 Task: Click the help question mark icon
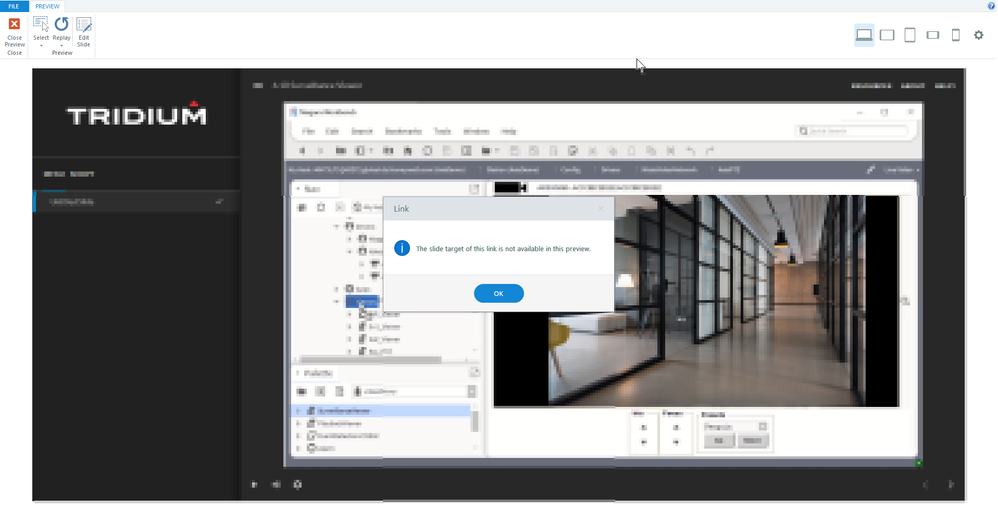click(990, 6)
